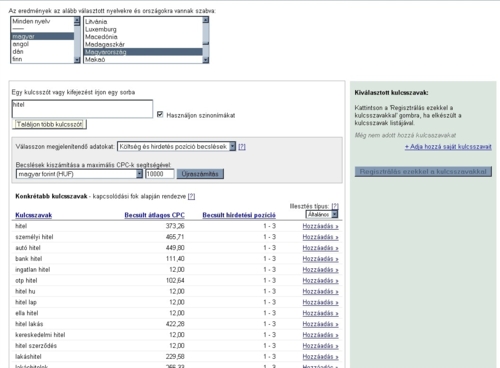The height and width of the screenshot is (368, 500).
Task: Click 'Hozzáadás »' for the 'hitel' row
Action: (x=320, y=226)
